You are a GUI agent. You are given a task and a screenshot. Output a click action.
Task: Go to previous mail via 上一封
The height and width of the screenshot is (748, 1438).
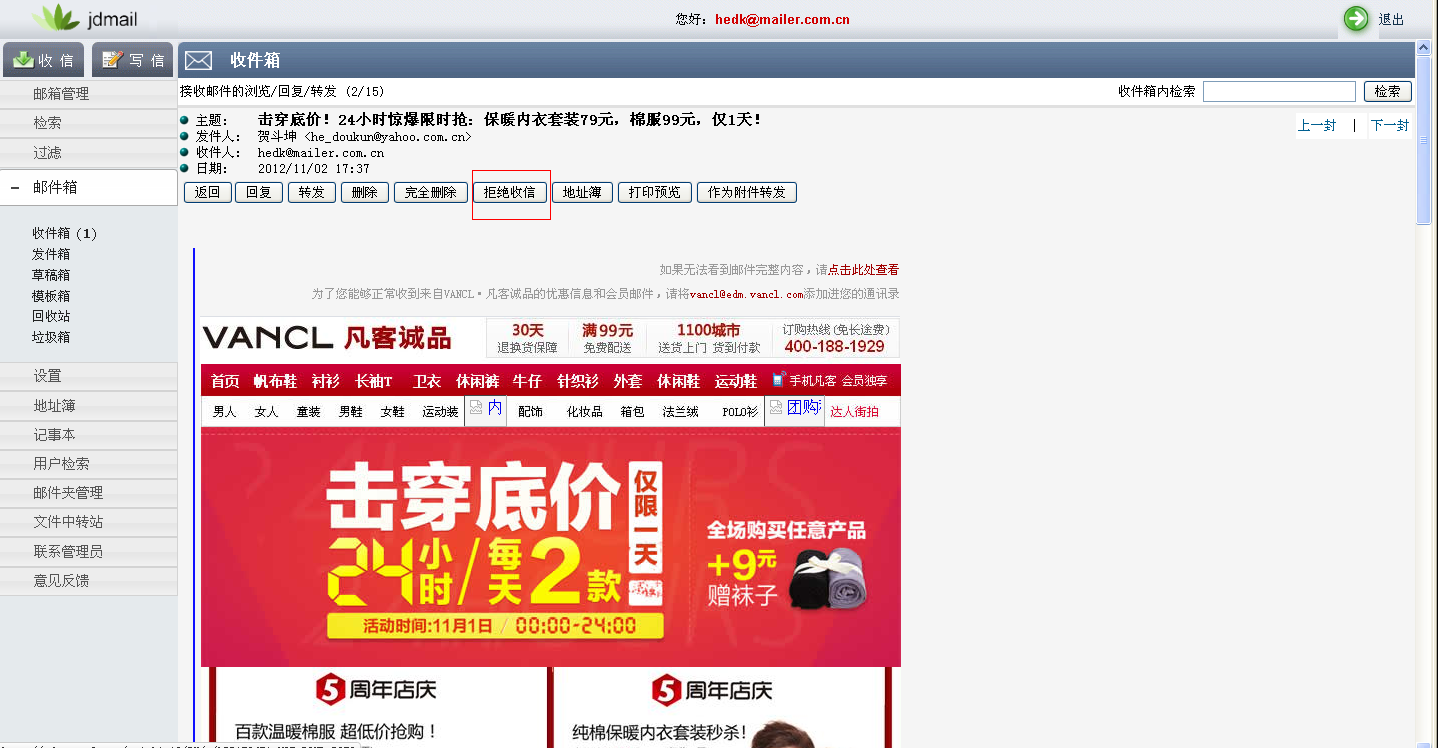1317,125
